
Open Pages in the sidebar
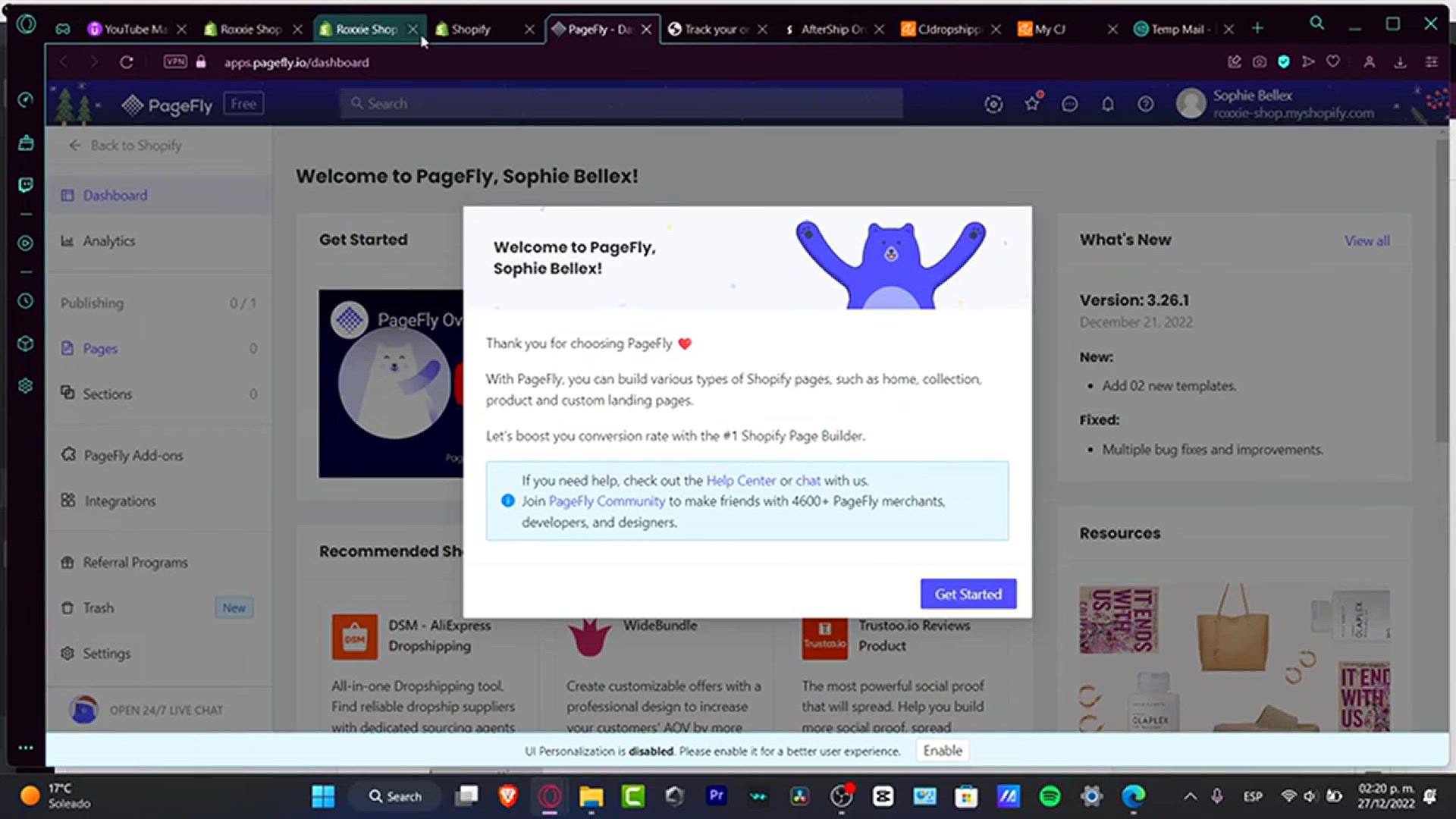tap(159, 349)
